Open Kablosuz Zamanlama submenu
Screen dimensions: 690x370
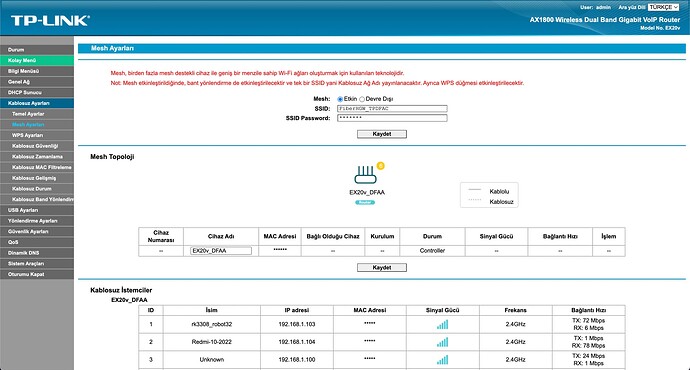tap(37, 157)
